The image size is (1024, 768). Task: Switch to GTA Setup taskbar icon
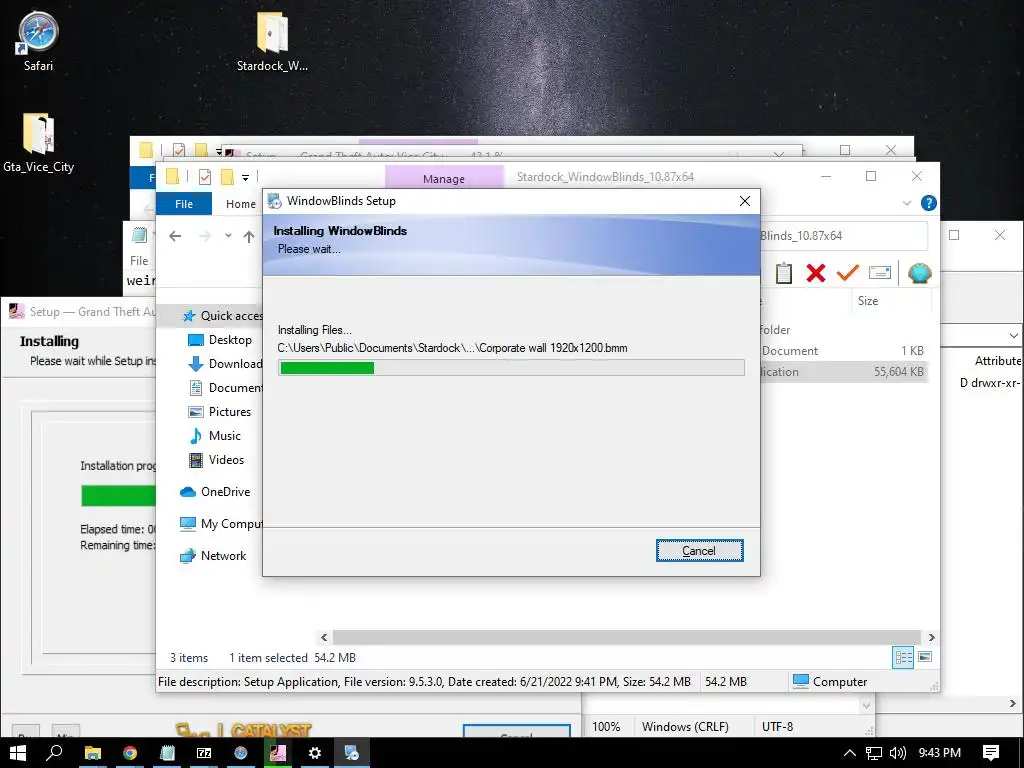[278, 753]
